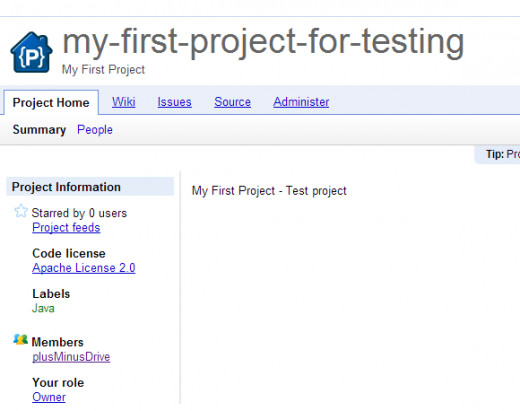Open the Administer tab
Screen dimensions: 520x411
tap(301, 102)
